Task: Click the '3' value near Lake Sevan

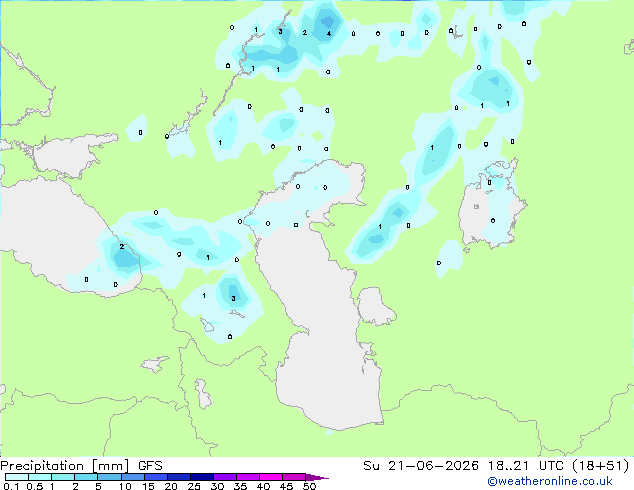Action: tap(233, 299)
